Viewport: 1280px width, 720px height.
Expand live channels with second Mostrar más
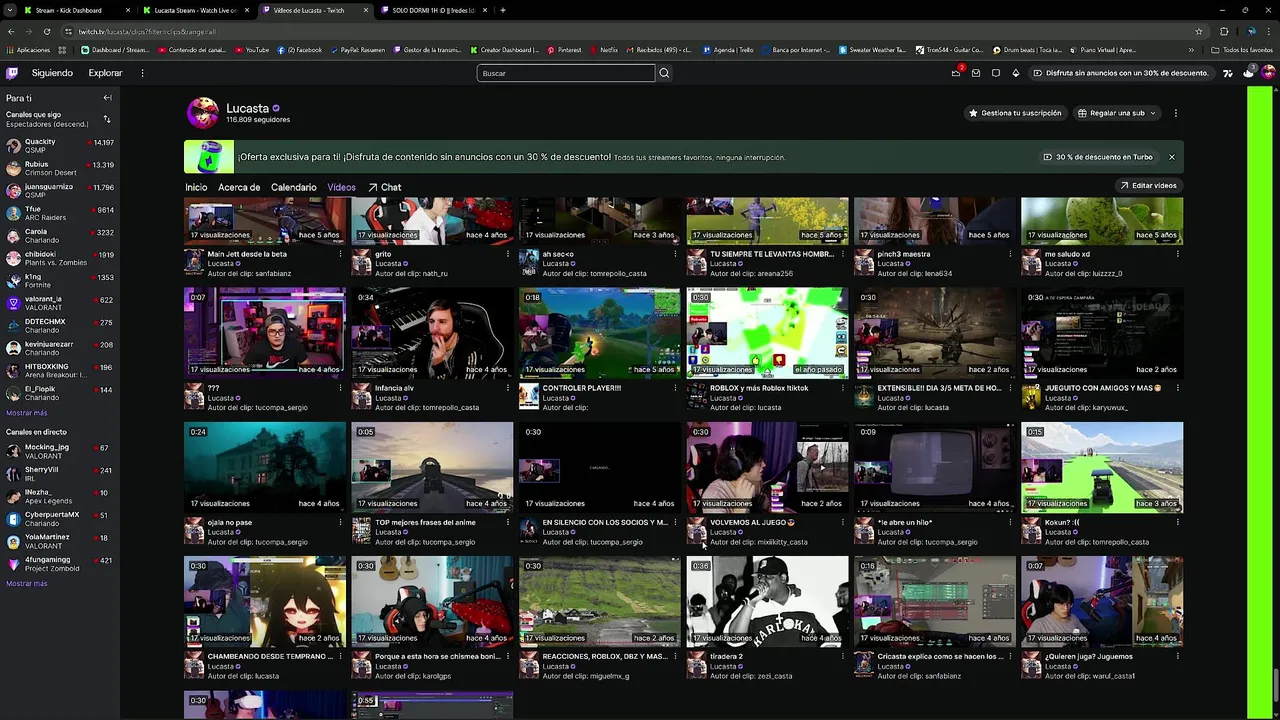[27, 584]
